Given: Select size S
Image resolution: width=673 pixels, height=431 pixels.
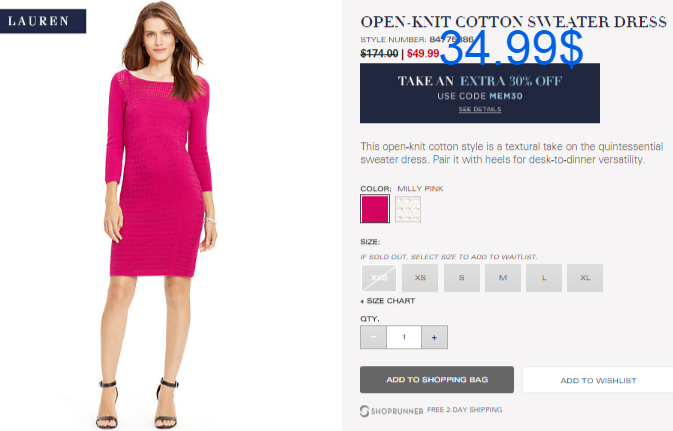Looking at the screenshot, I should pyautogui.click(x=461, y=278).
